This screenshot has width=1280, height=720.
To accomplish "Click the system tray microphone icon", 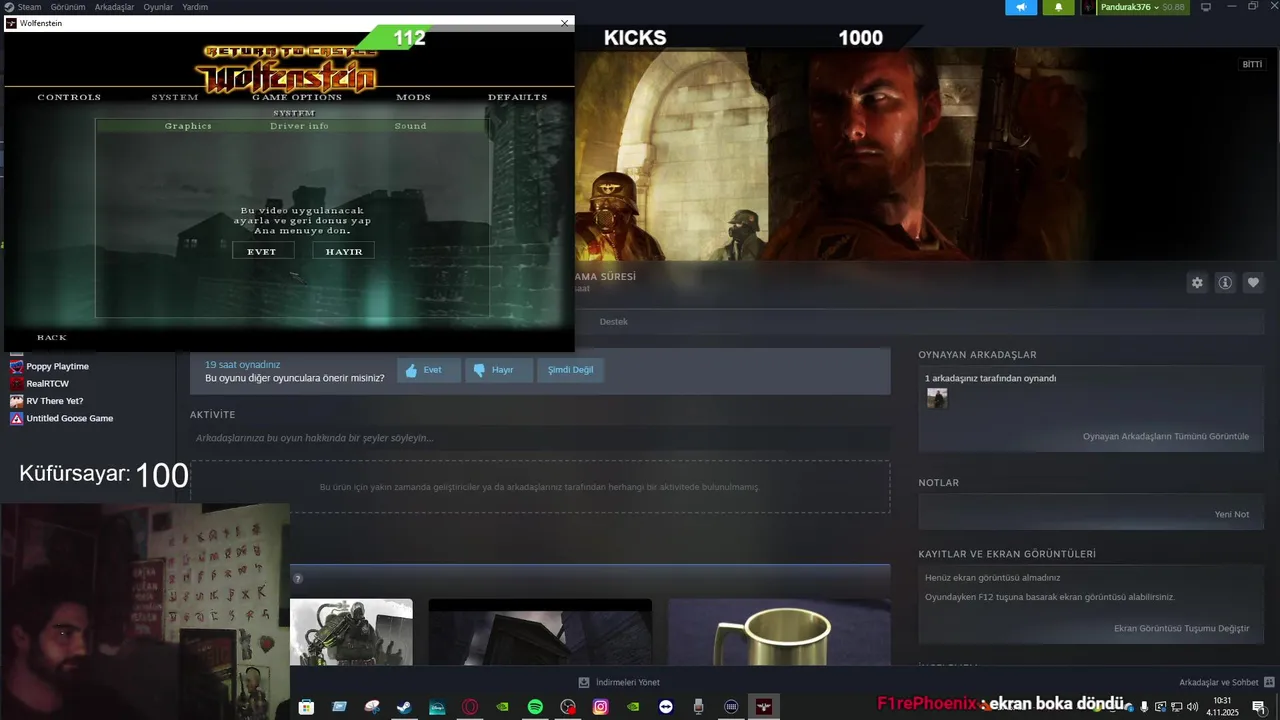I will pos(1144,707).
